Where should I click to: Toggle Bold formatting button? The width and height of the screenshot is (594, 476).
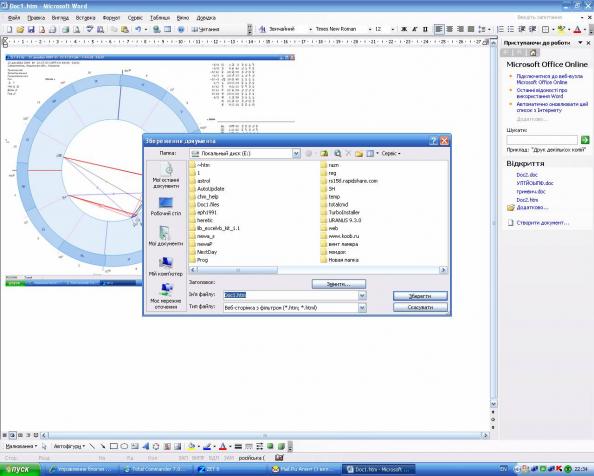click(x=404, y=29)
